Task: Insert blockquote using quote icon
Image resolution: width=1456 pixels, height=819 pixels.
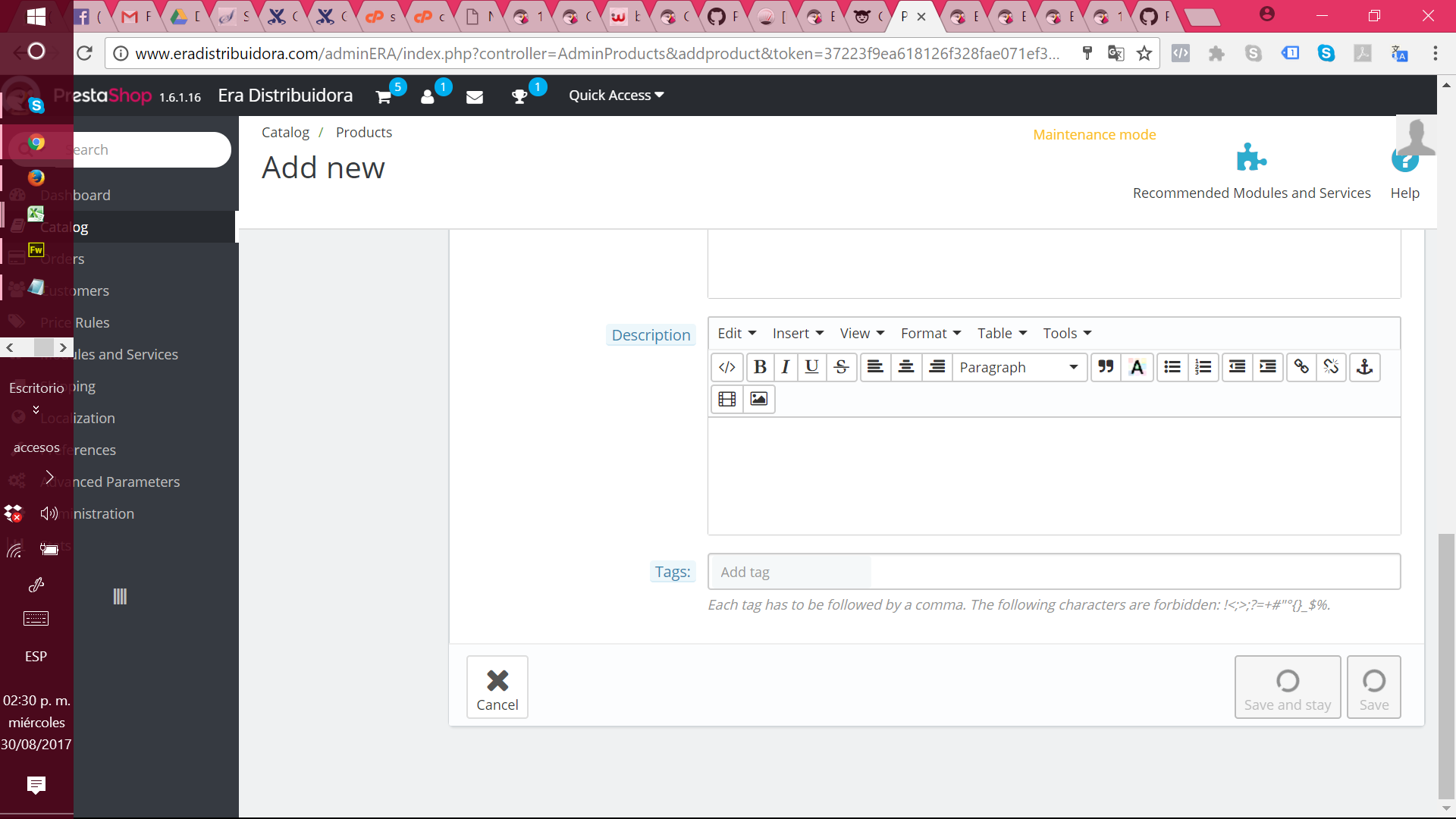Action: point(1106,367)
